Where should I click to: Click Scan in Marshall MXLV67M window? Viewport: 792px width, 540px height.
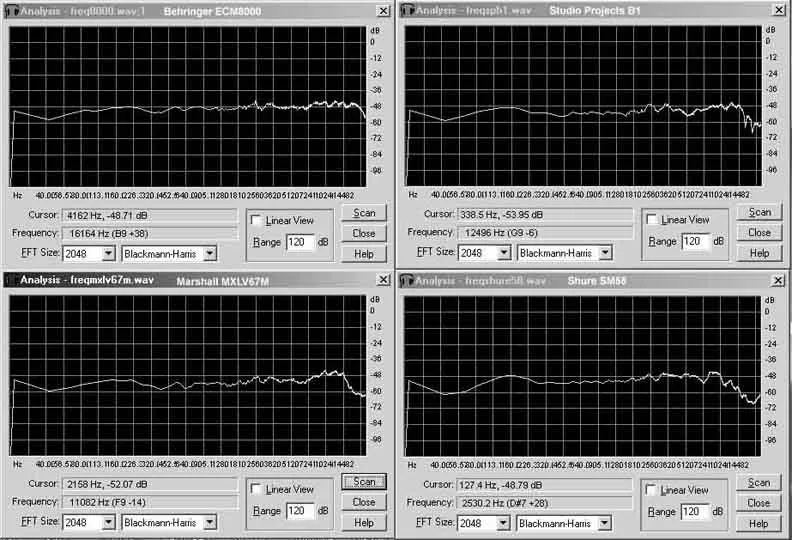pos(364,482)
